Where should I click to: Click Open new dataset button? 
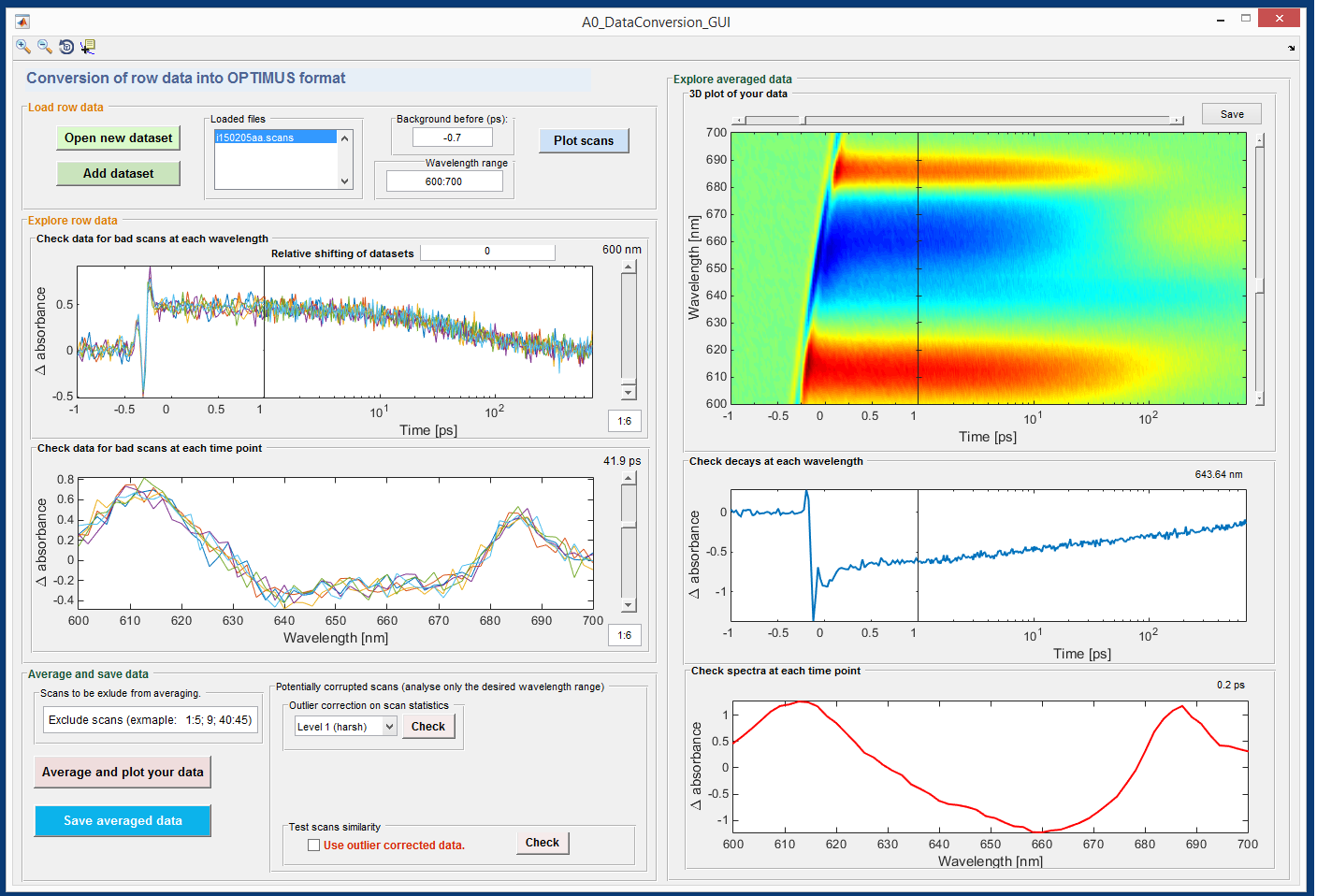pyautogui.click(x=118, y=137)
